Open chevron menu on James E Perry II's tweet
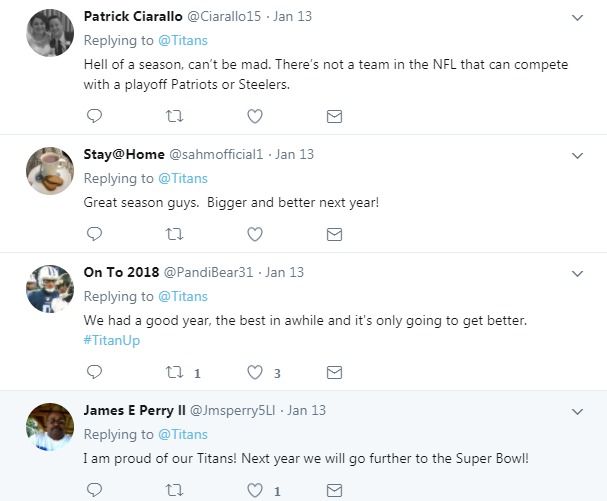 [577, 411]
